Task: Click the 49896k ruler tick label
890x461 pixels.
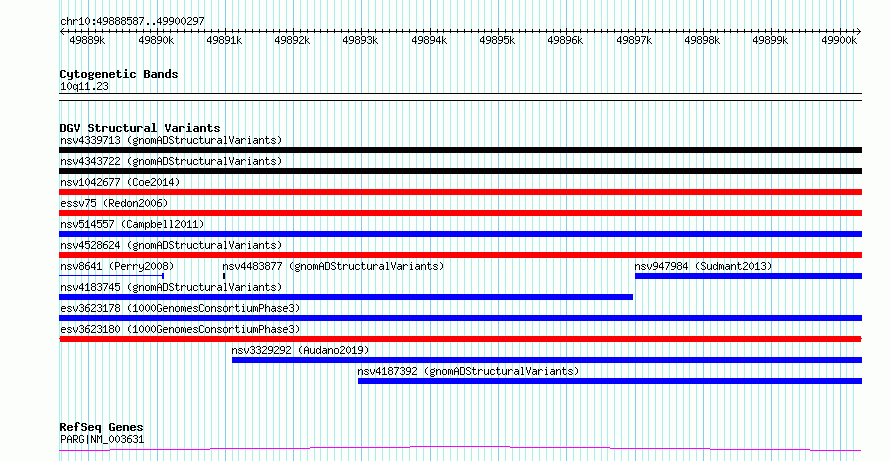Action: [565, 40]
